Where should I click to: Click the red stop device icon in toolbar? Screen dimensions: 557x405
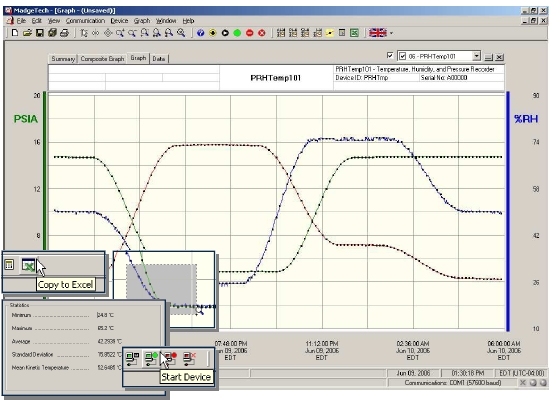pyautogui.click(x=250, y=33)
